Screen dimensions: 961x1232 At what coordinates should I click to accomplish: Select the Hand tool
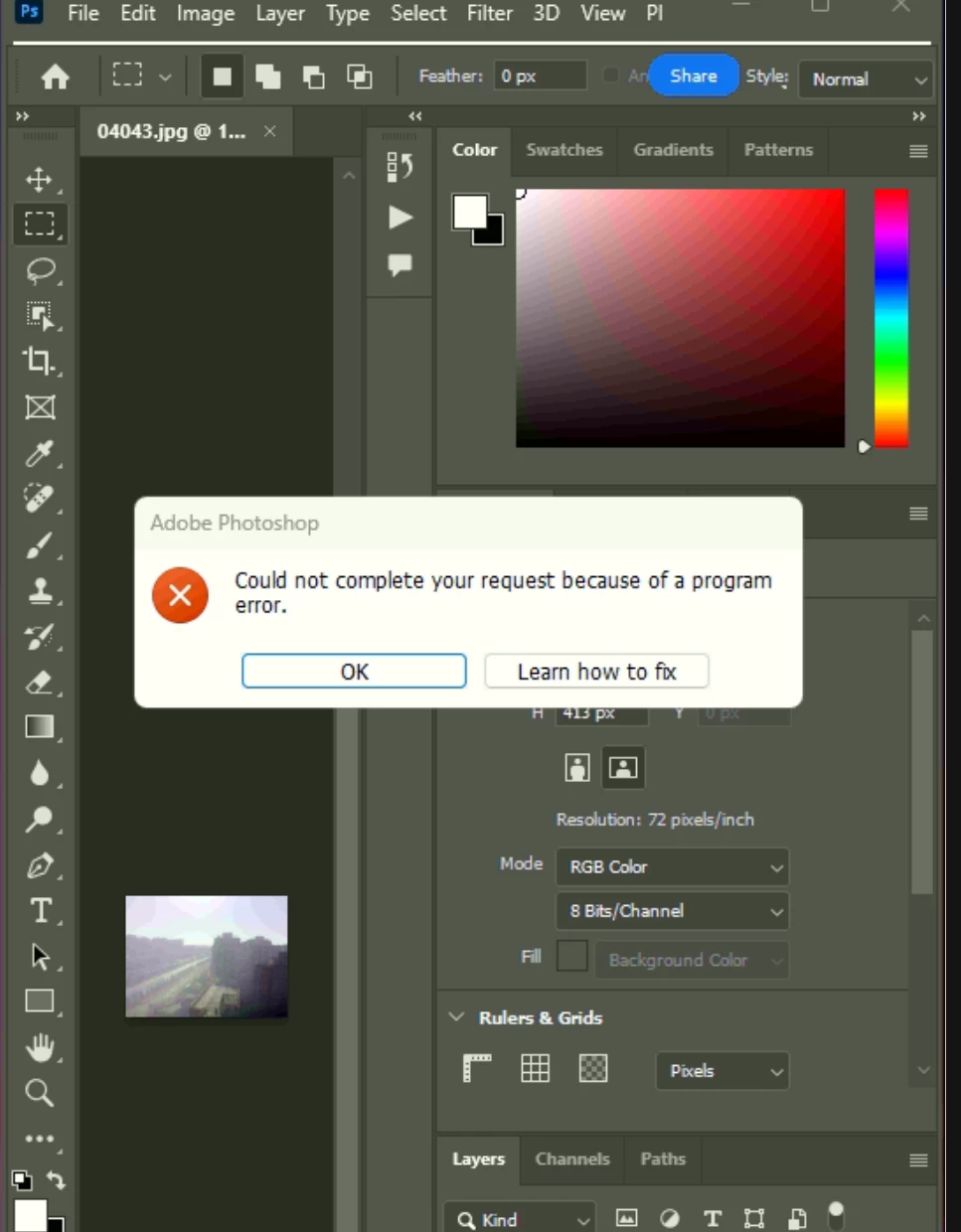click(x=40, y=1047)
